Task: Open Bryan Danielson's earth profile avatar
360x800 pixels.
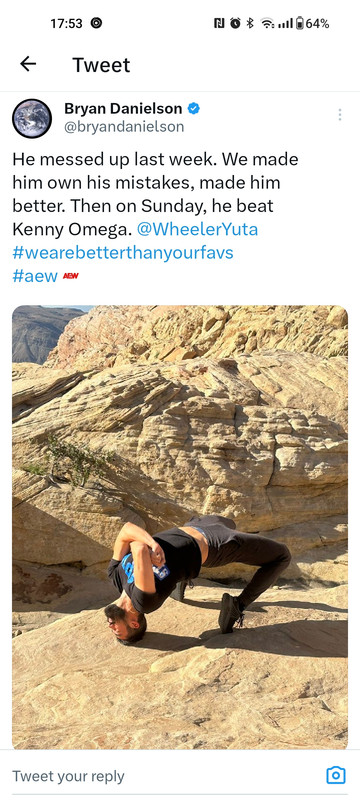Action: pyautogui.click(x=32, y=118)
